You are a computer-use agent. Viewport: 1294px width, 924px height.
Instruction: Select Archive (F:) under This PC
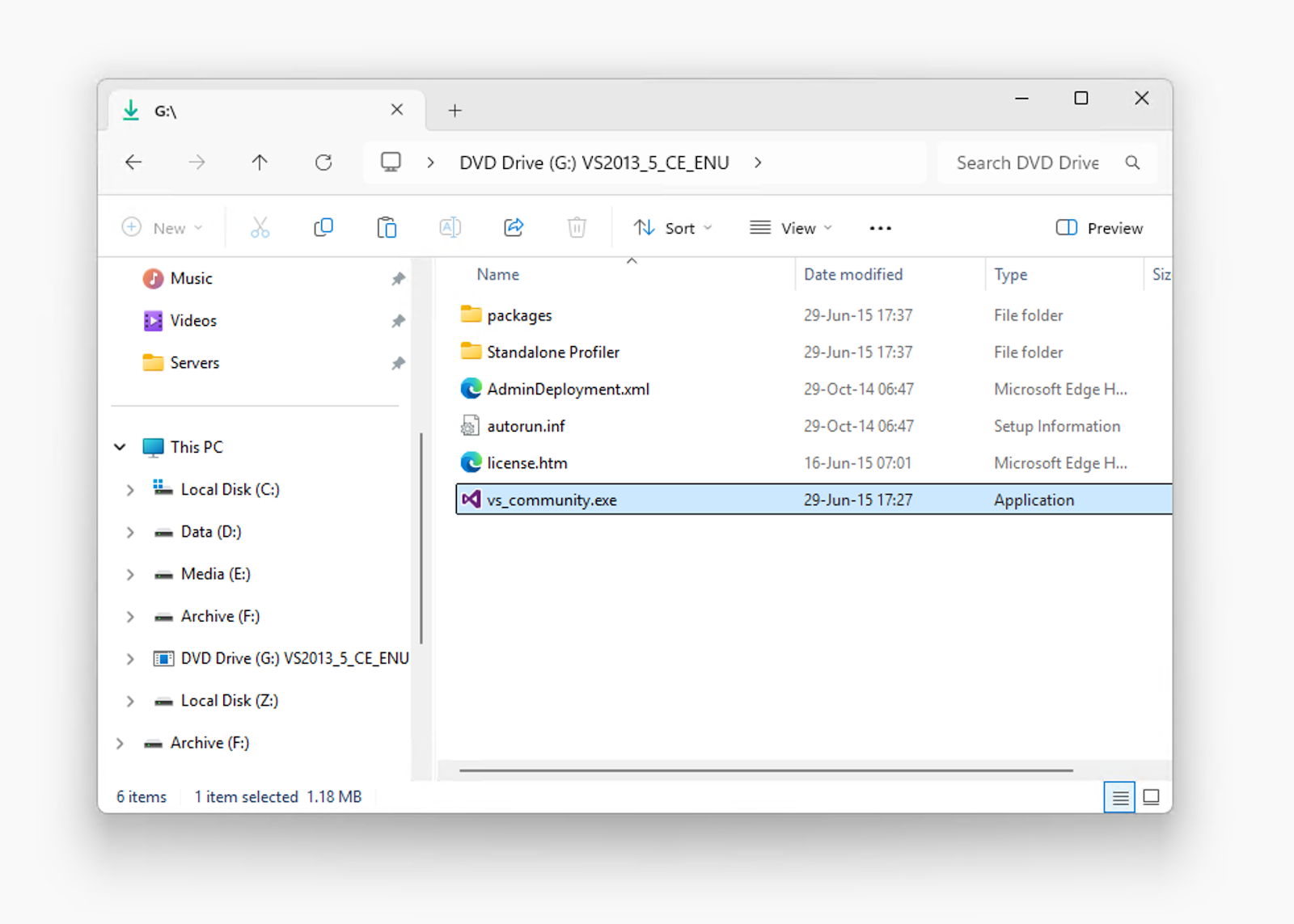point(220,617)
